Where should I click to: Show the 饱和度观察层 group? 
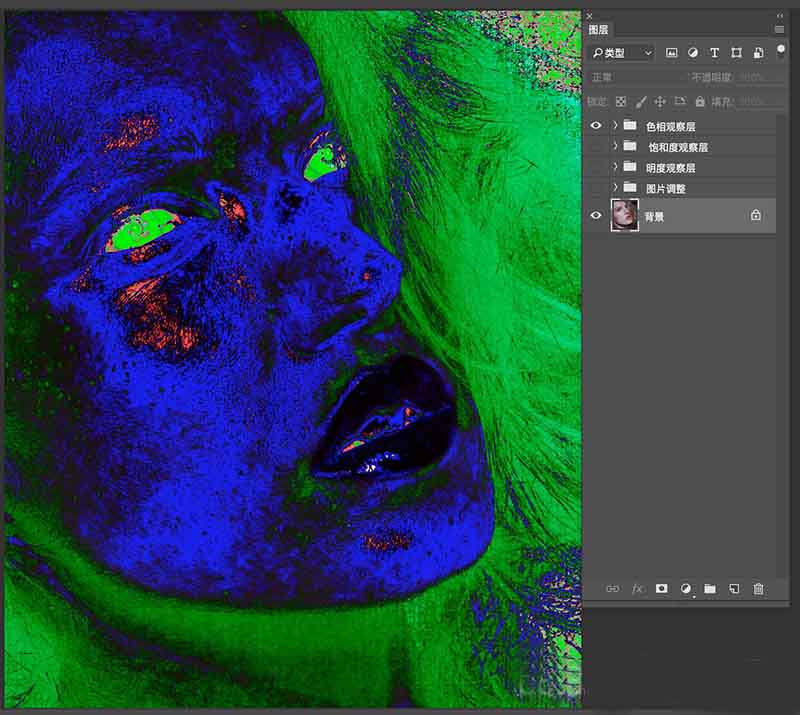(597, 147)
